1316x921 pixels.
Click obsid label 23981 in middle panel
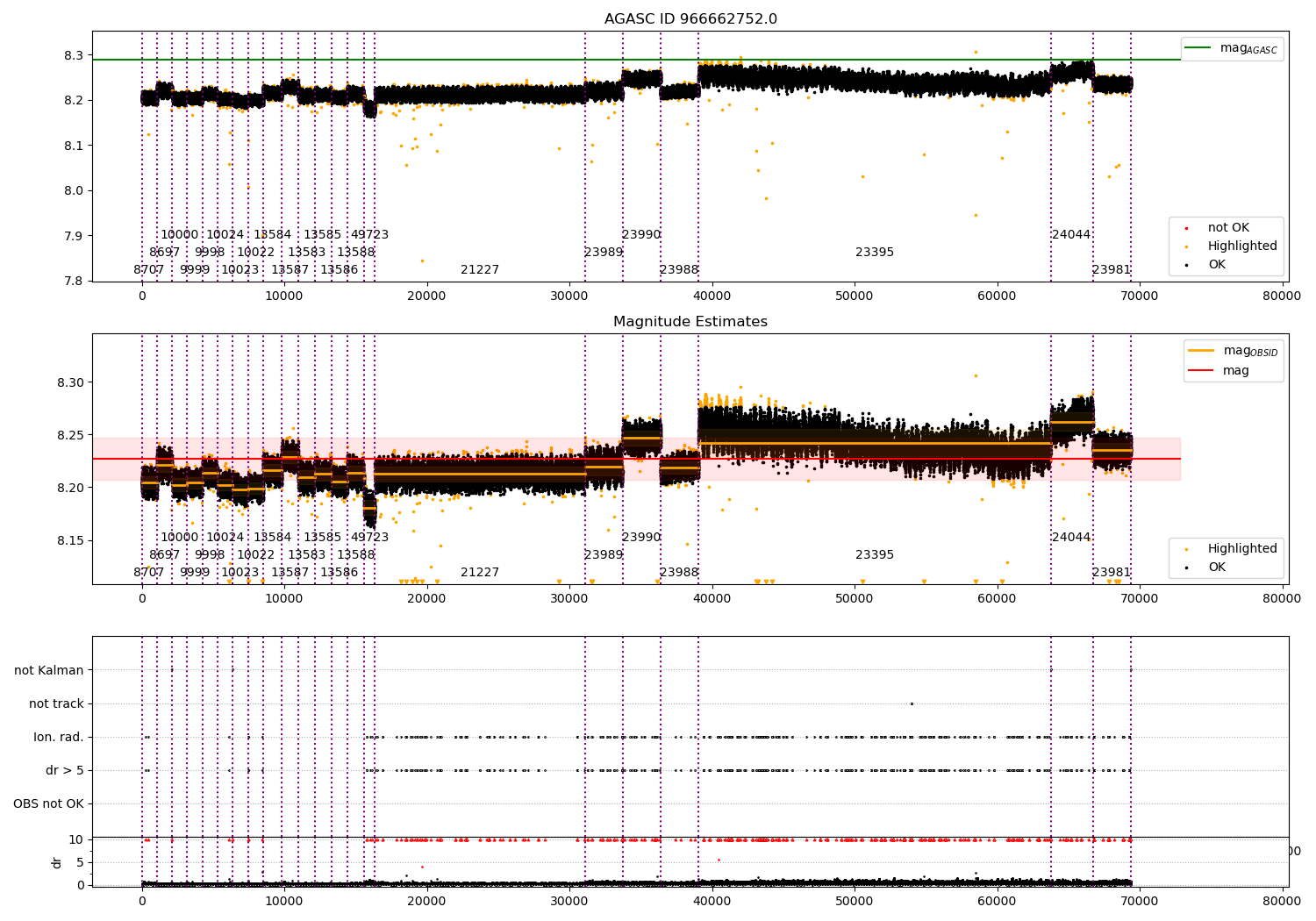(x=1112, y=573)
